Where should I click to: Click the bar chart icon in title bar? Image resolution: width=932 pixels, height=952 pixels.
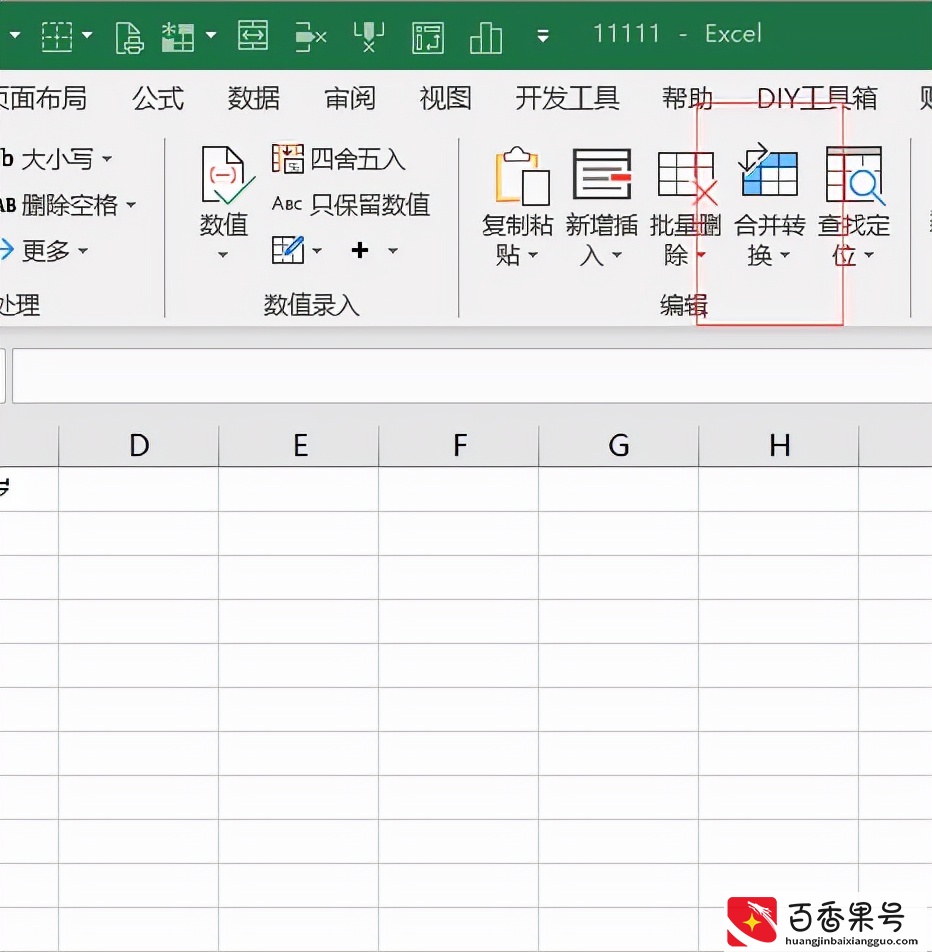486,38
